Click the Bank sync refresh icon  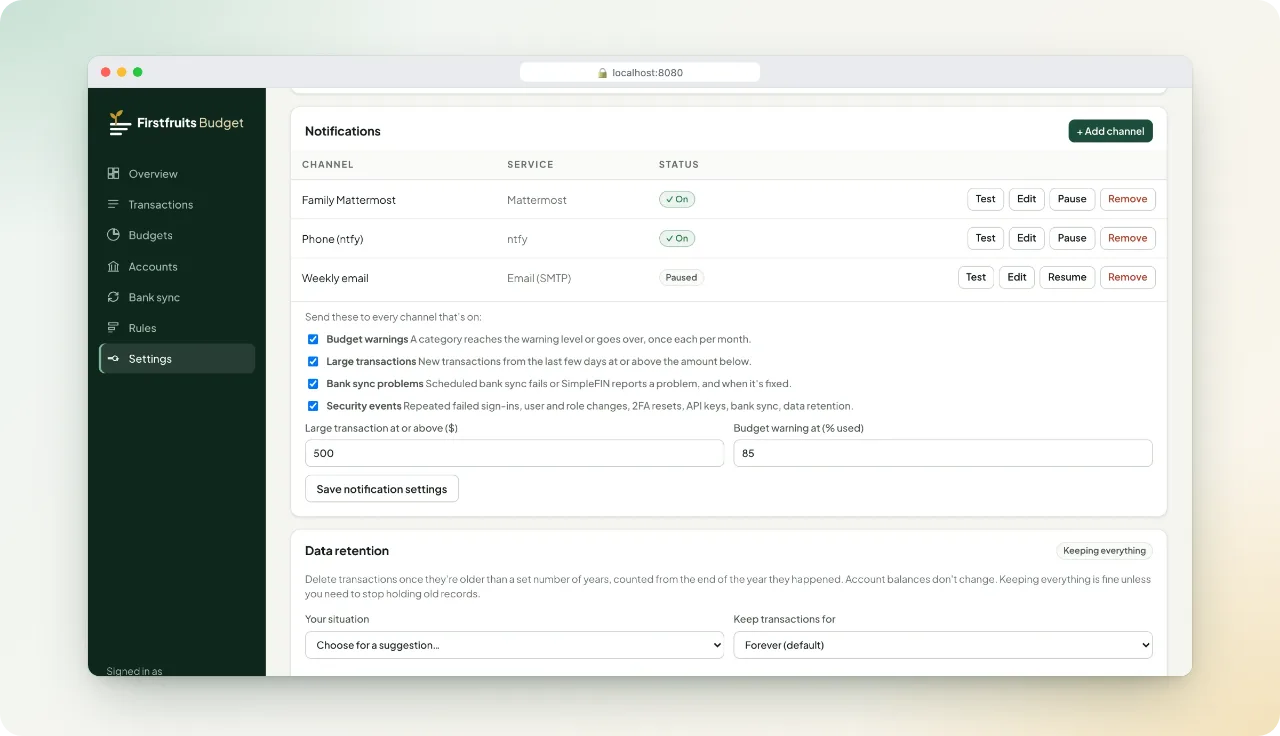pos(113,297)
